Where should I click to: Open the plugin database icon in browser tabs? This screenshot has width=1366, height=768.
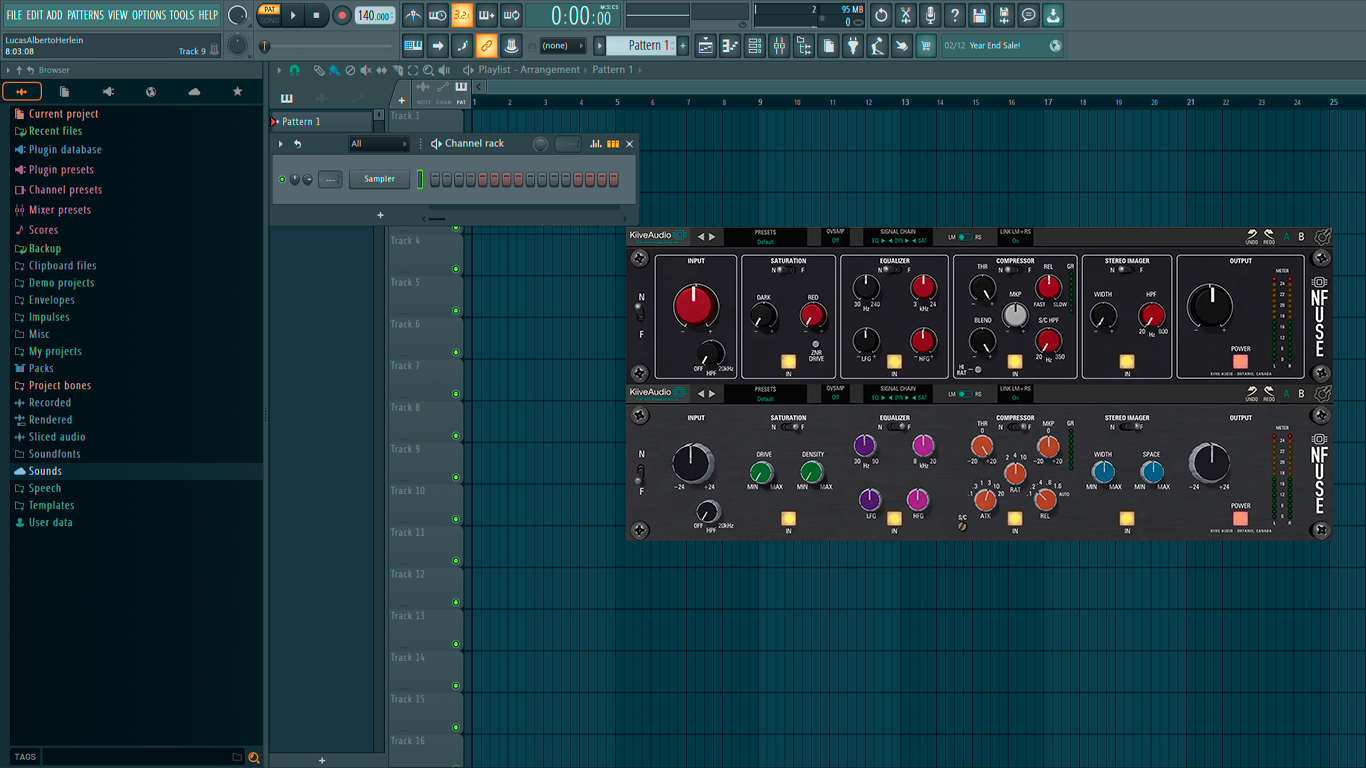[108, 91]
